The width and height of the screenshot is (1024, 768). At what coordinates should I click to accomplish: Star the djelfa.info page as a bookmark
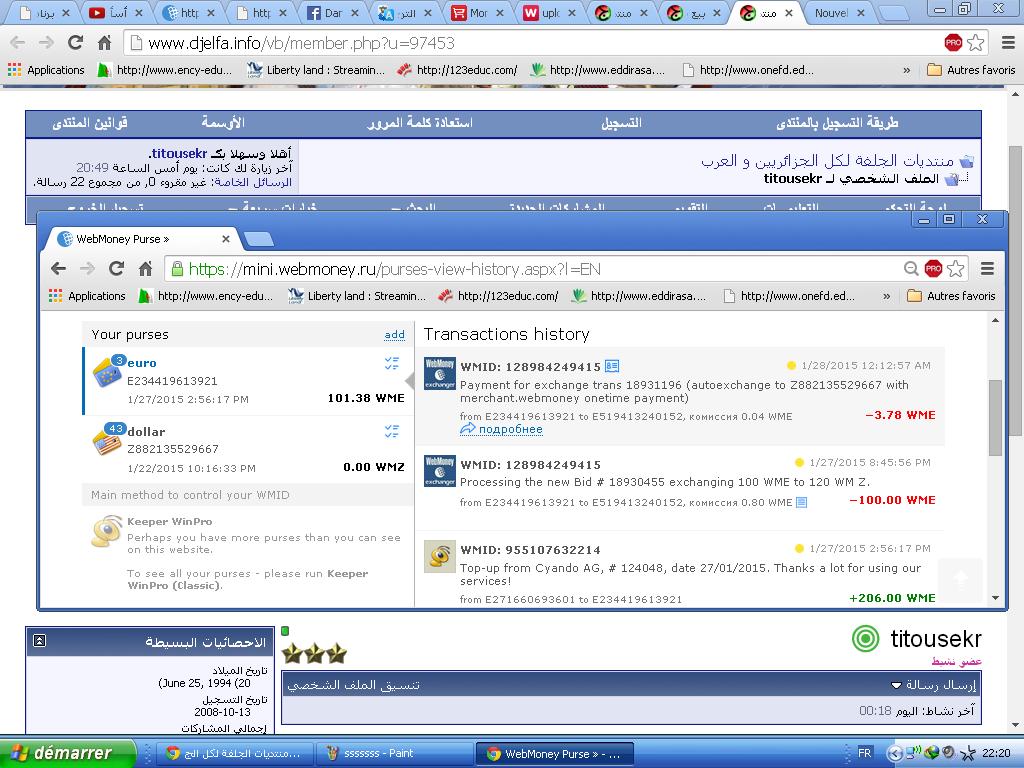pyautogui.click(x=976, y=42)
